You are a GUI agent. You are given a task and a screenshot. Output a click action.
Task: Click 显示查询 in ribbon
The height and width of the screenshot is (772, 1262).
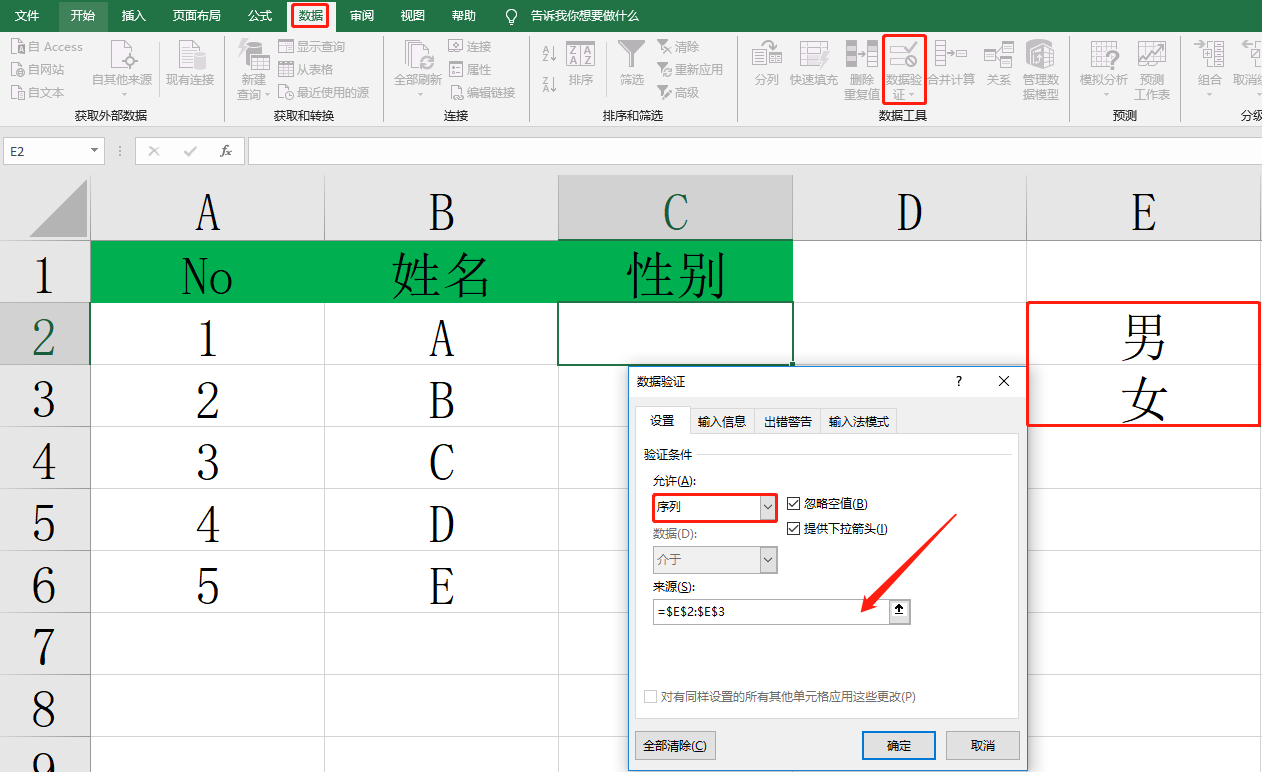311,47
